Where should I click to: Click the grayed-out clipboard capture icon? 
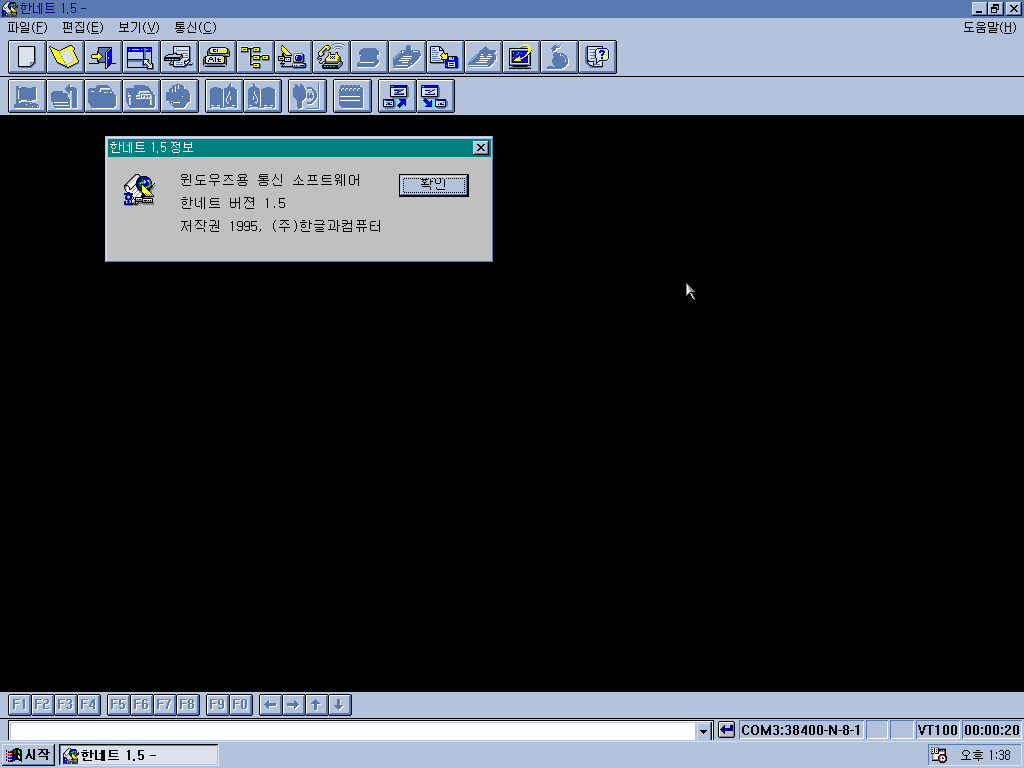click(407, 57)
